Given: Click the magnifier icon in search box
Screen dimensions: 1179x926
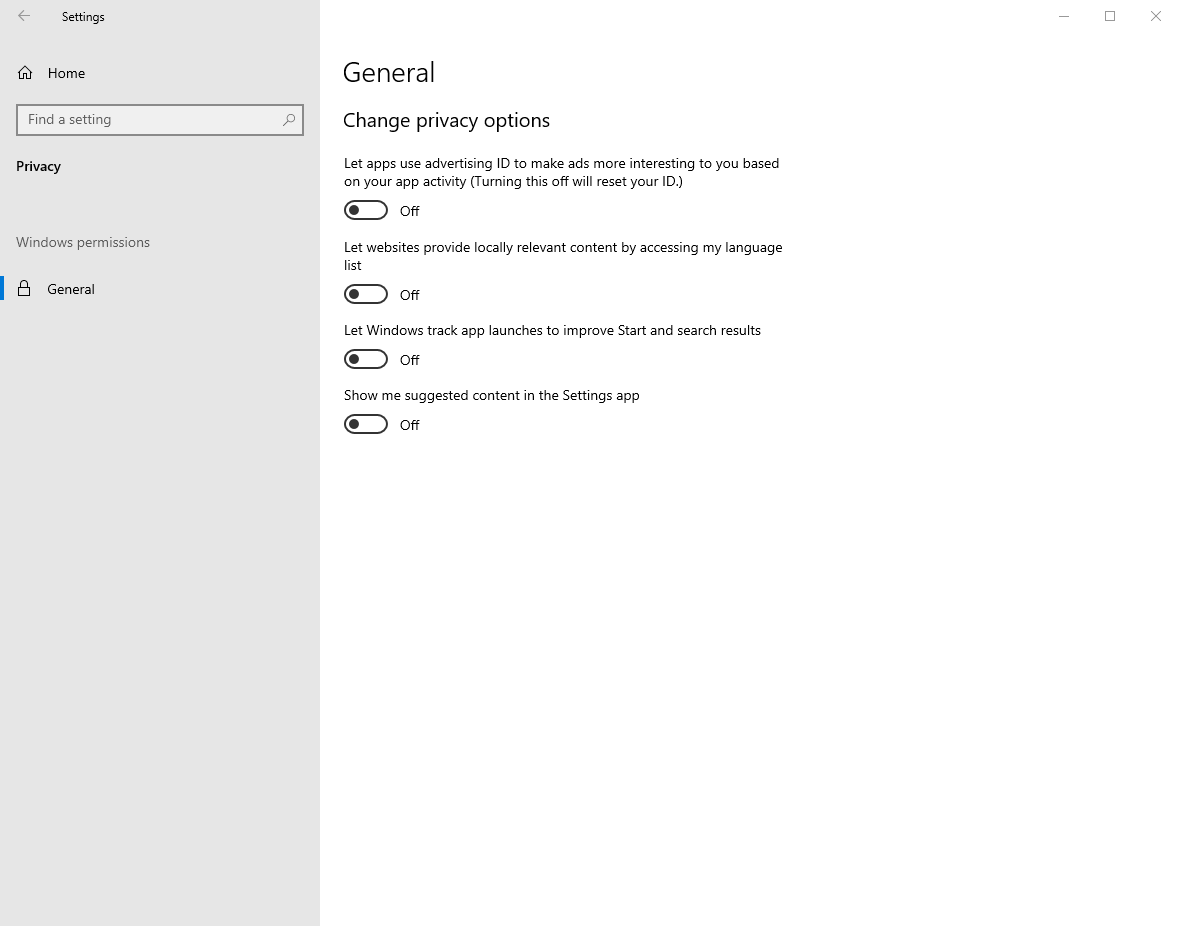Looking at the screenshot, I should [289, 120].
